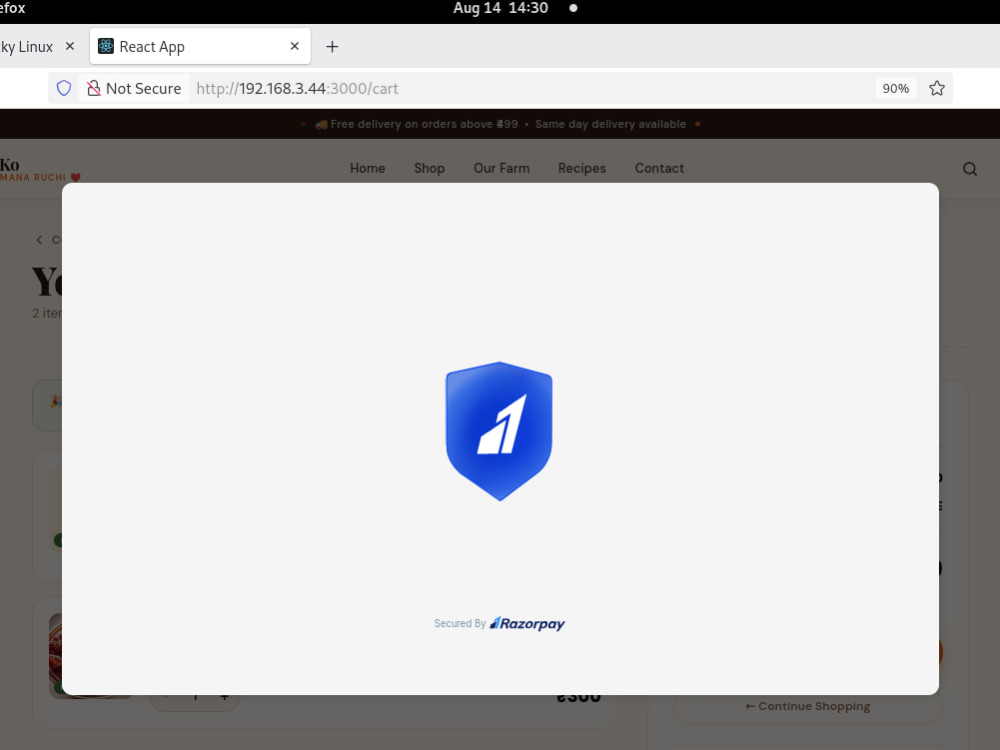The width and height of the screenshot is (1000, 750).
Task: Click the 'Secured By' text in modal
Action: [460, 623]
